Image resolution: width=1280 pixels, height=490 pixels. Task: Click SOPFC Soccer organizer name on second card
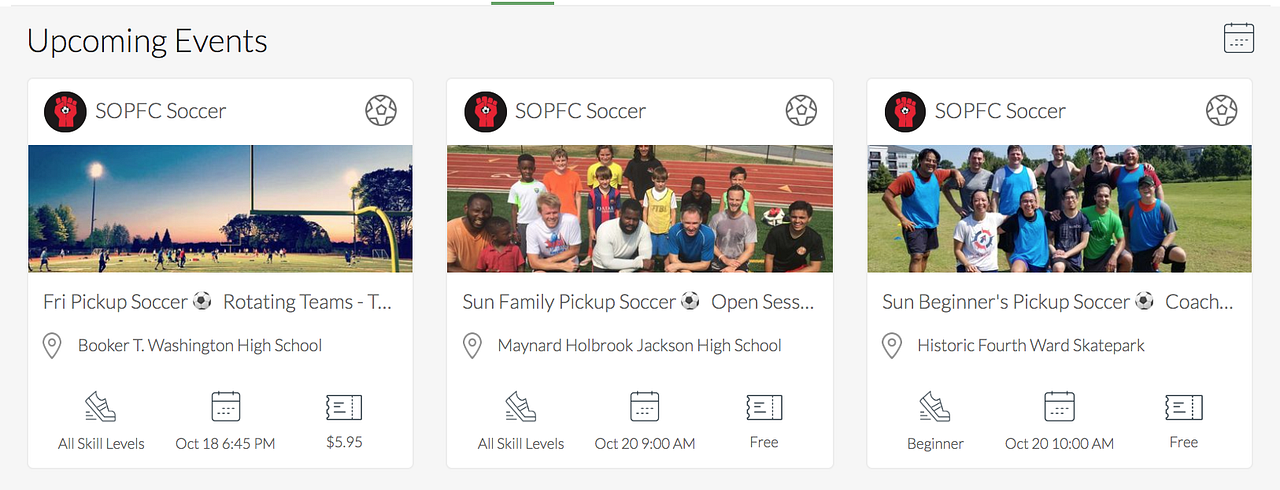(x=580, y=111)
